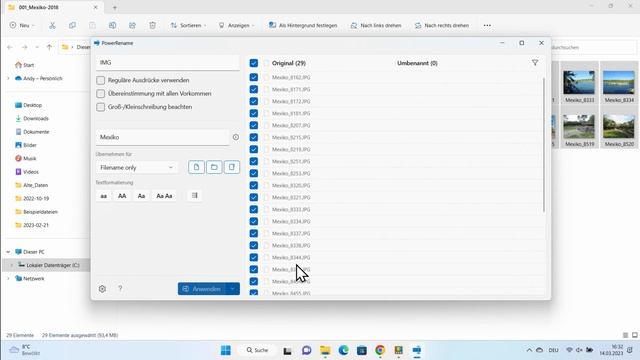Show hidden system tray icons chevron

click(x=529, y=350)
